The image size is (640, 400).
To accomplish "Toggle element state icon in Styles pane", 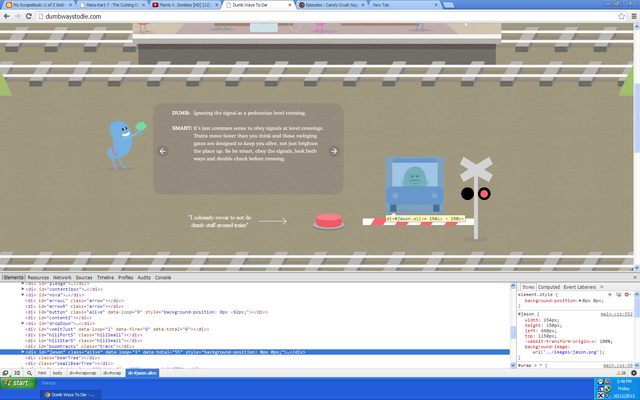I will point(619,294).
